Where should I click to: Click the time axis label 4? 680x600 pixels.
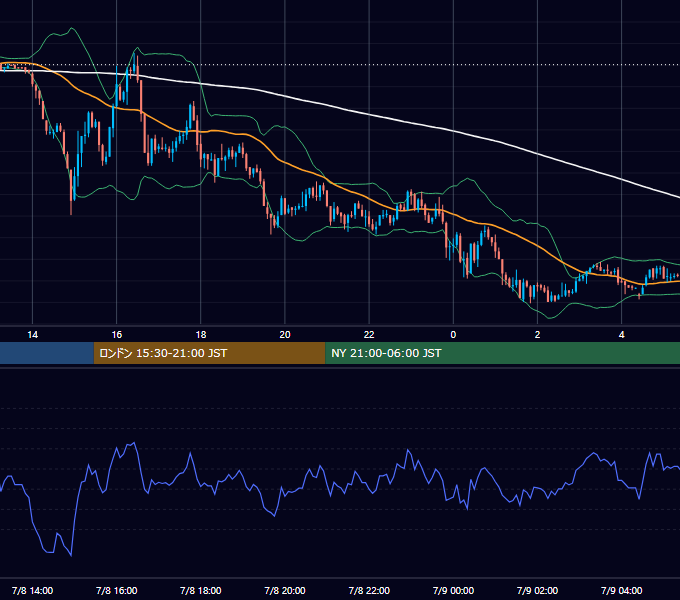coord(621,335)
